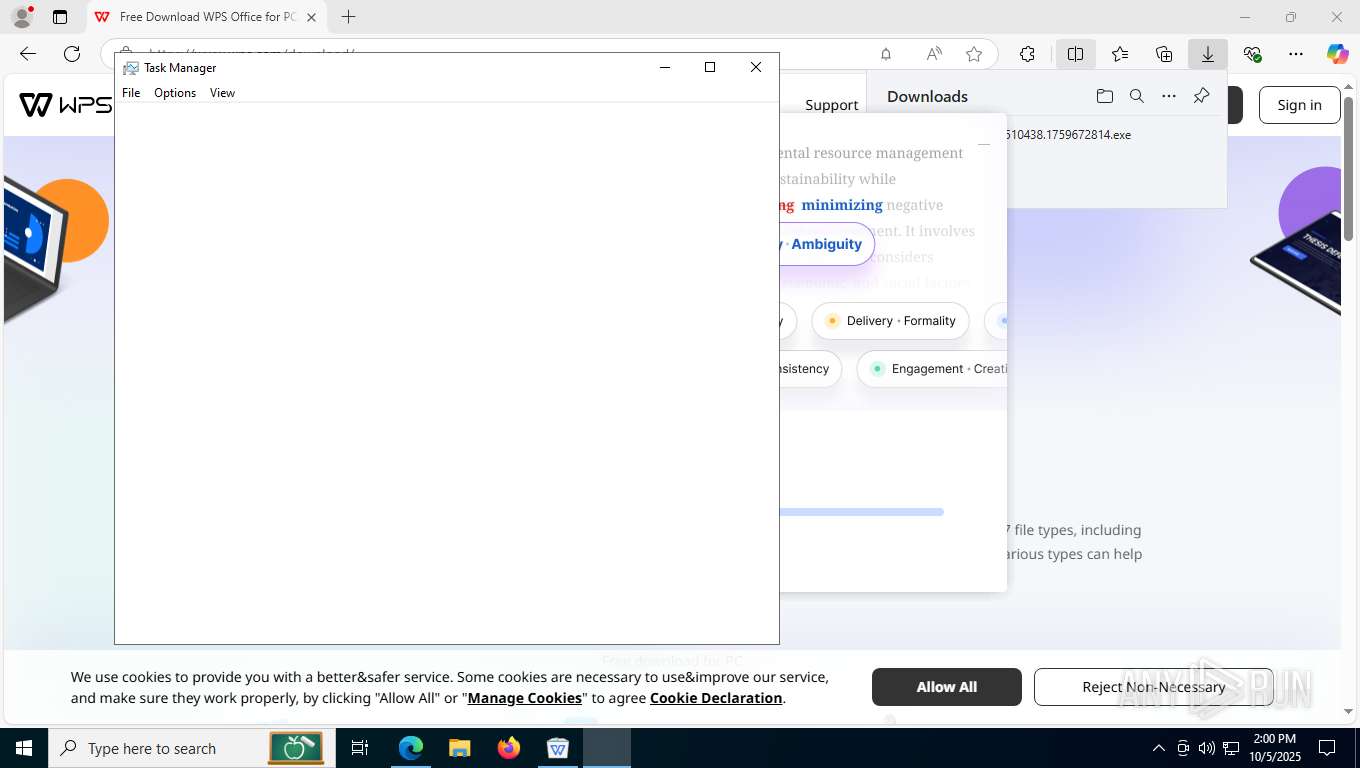Screen dimensions: 1360x768
Task: Click the volume icon in system tray
Action: click(x=1206, y=748)
